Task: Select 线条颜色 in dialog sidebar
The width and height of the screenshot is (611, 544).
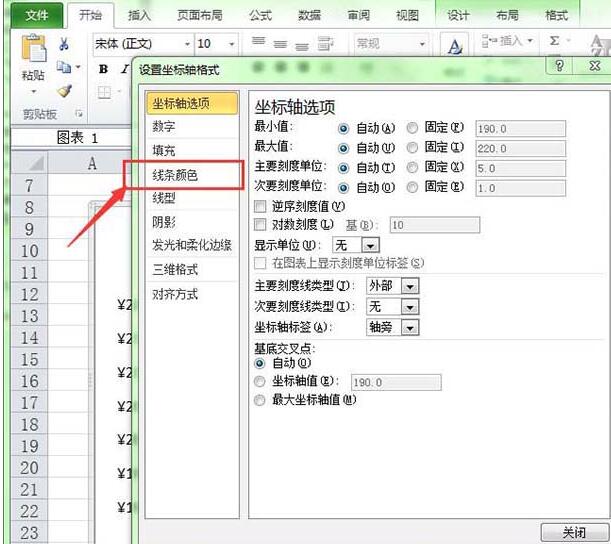Action: coord(175,175)
